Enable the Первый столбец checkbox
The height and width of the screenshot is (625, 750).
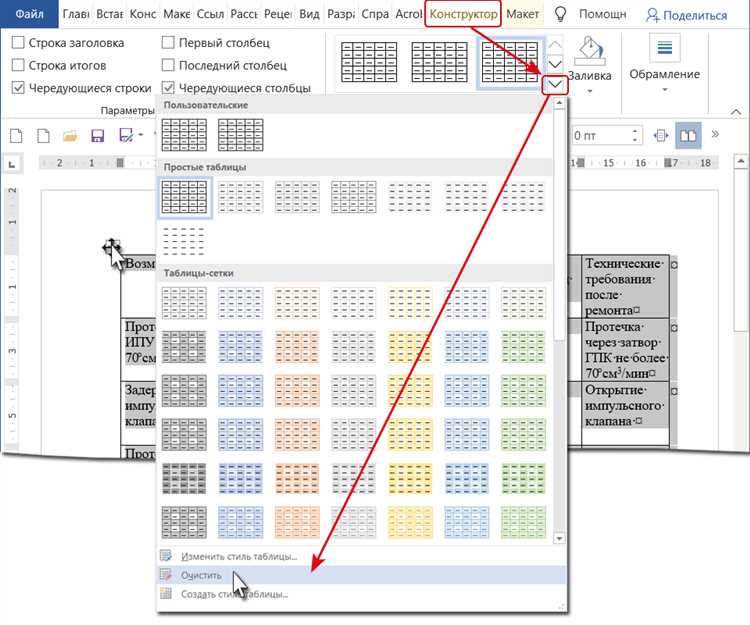click(x=168, y=43)
